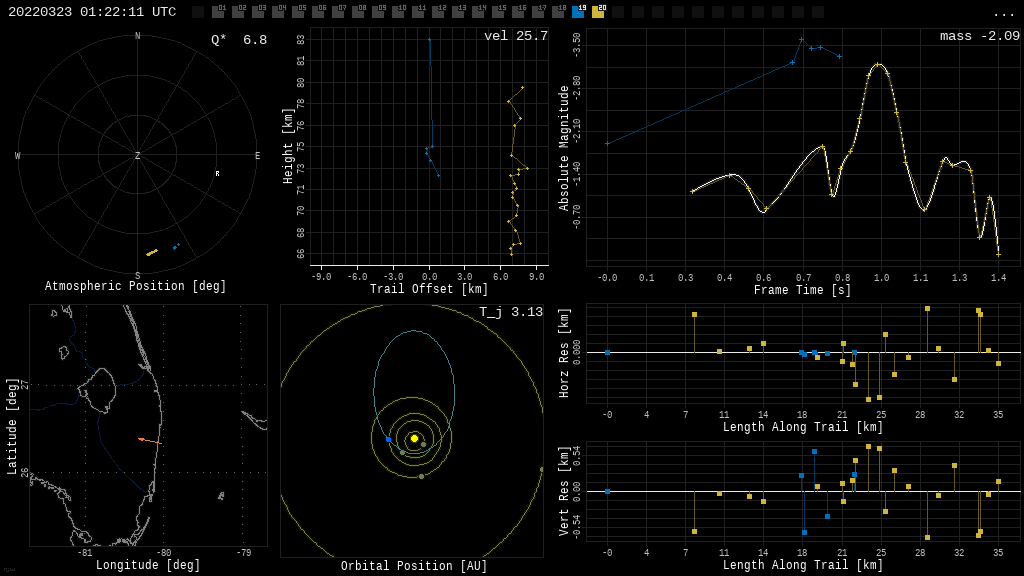Click the Trail Offset [km] axis label

429,289
